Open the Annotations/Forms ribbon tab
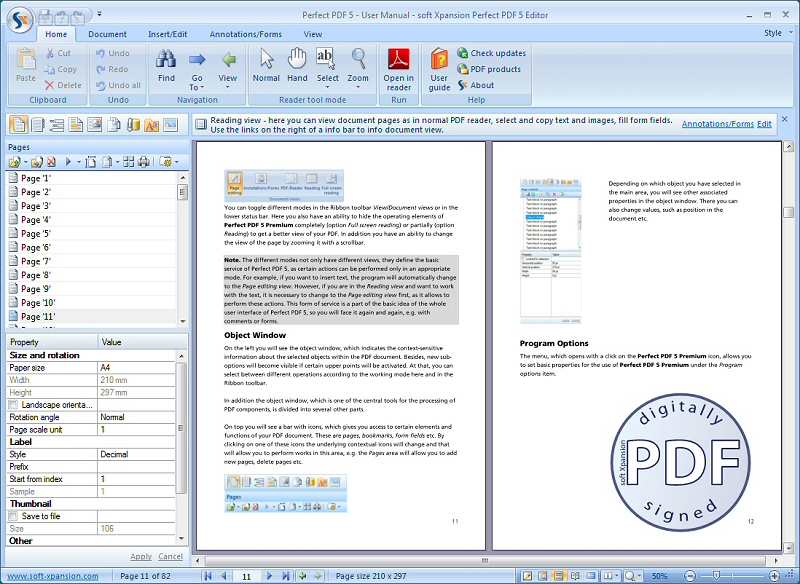 coord(245,34)
